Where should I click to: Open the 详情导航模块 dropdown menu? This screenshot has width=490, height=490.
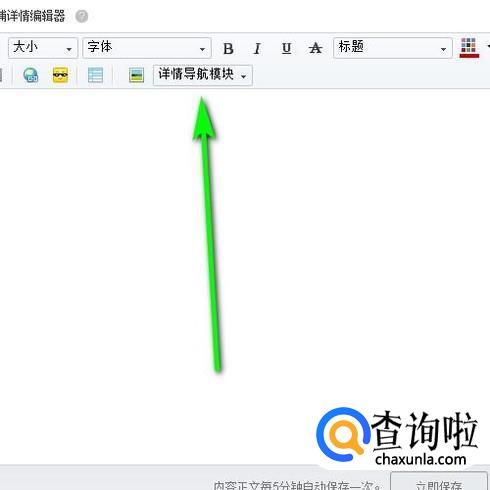pyautogui.click(x=203, y=75)
